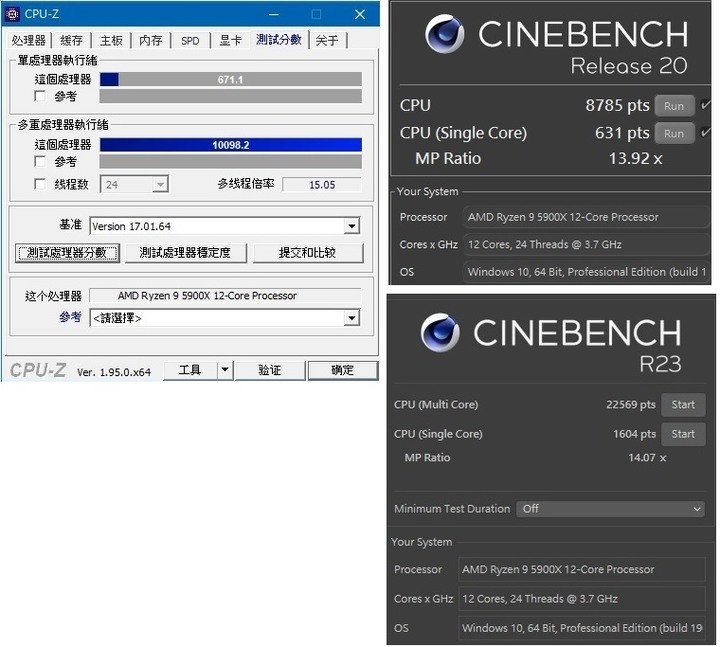The image size is (720, 647).
Task: Click the R23 score 22569 pts
Action: 630,405
